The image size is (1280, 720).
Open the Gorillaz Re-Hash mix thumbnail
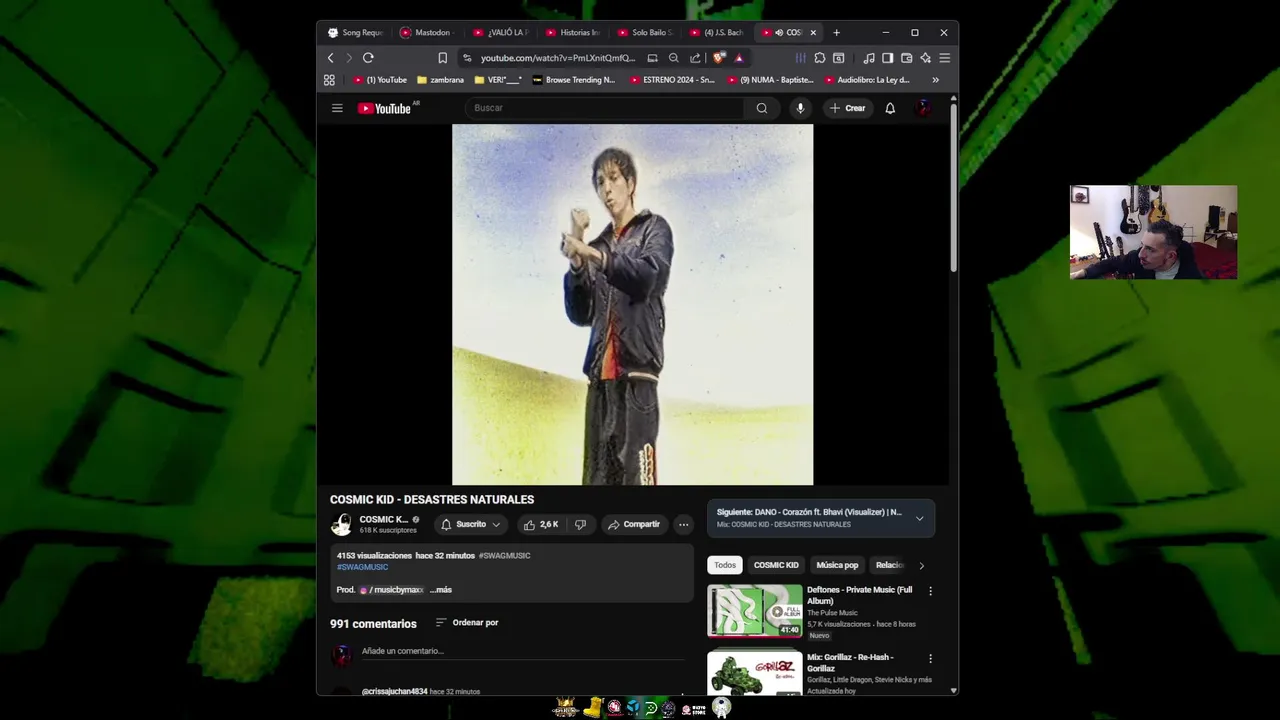click(755, 673)
